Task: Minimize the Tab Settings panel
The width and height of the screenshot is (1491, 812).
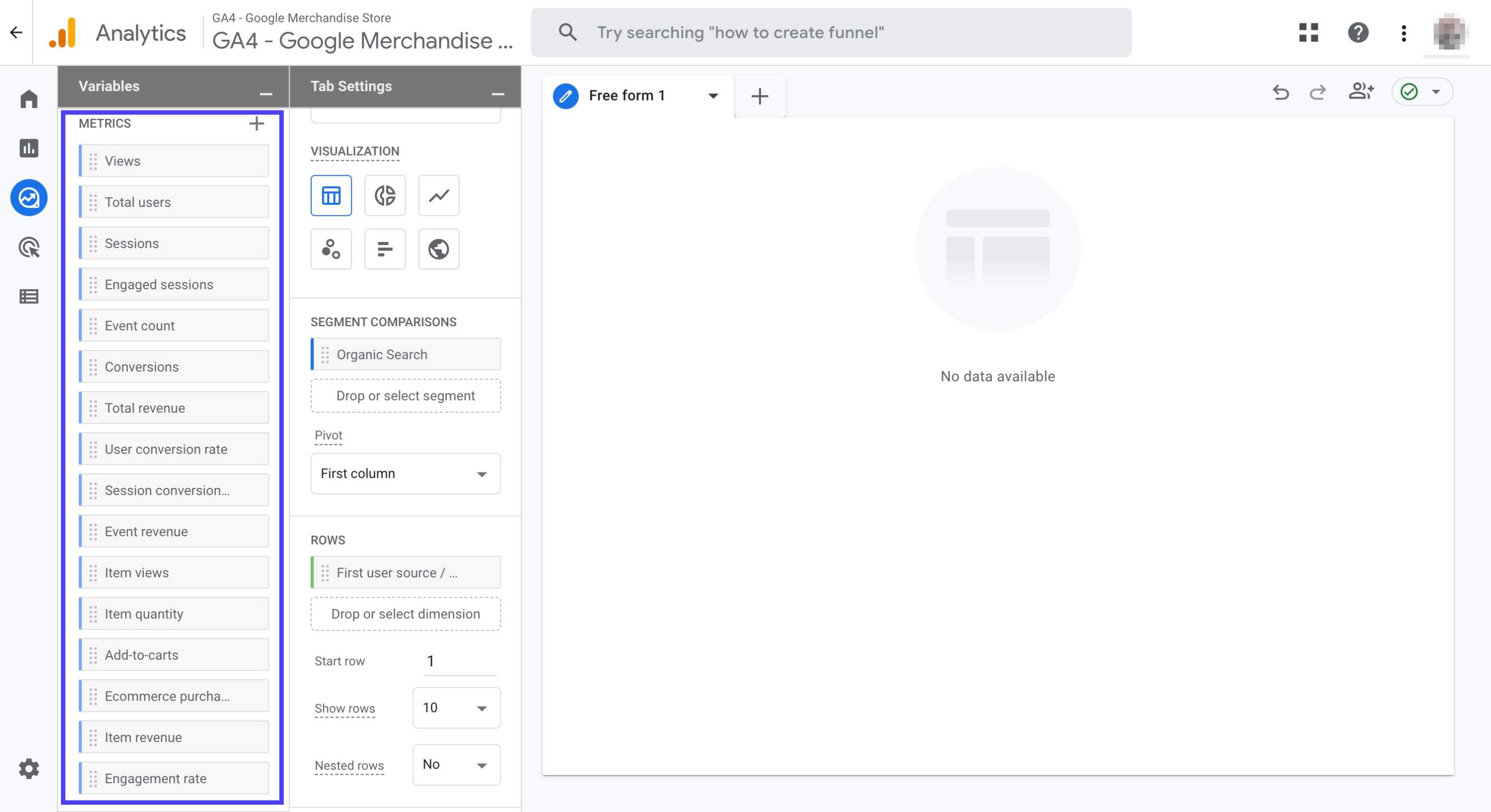Action: 498,94
